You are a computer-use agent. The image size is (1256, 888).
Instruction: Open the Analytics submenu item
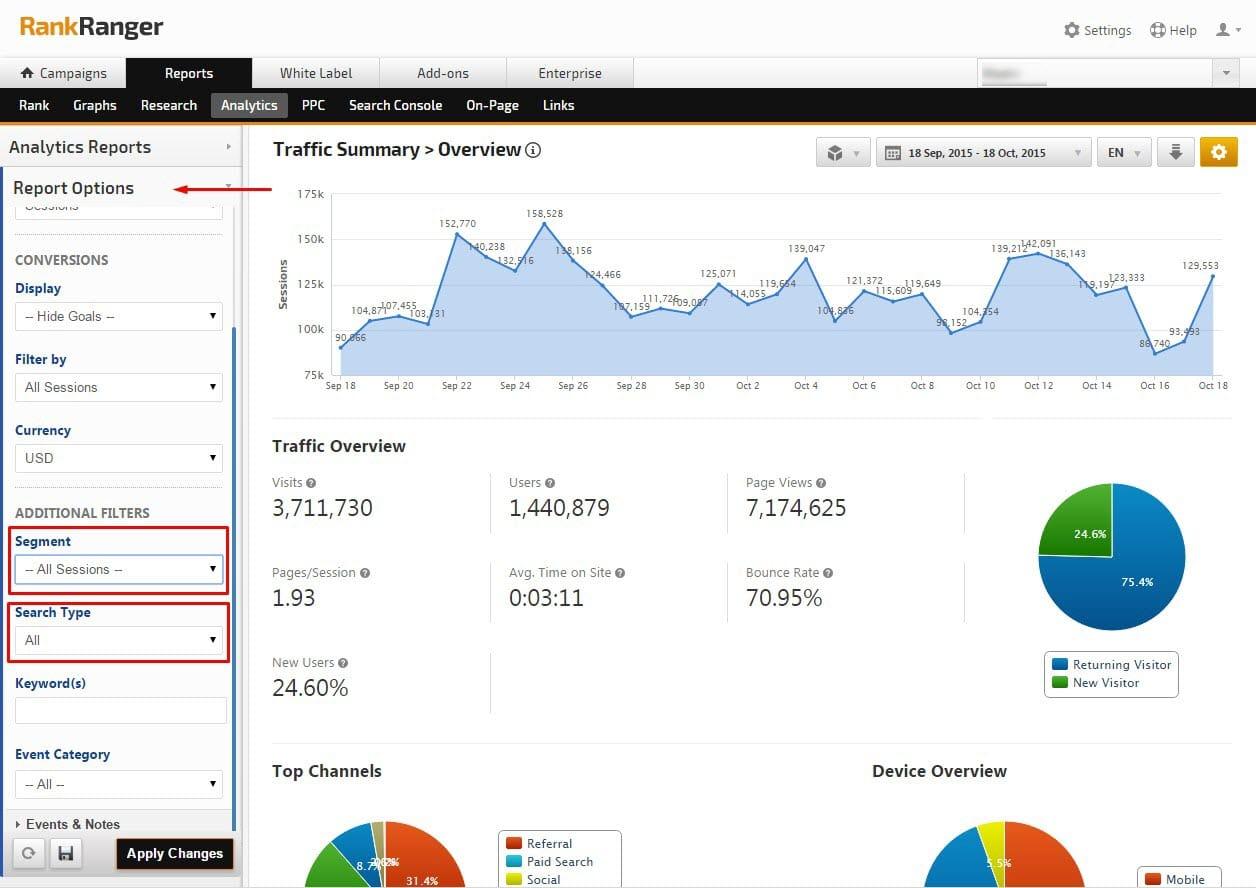[249, 105]
